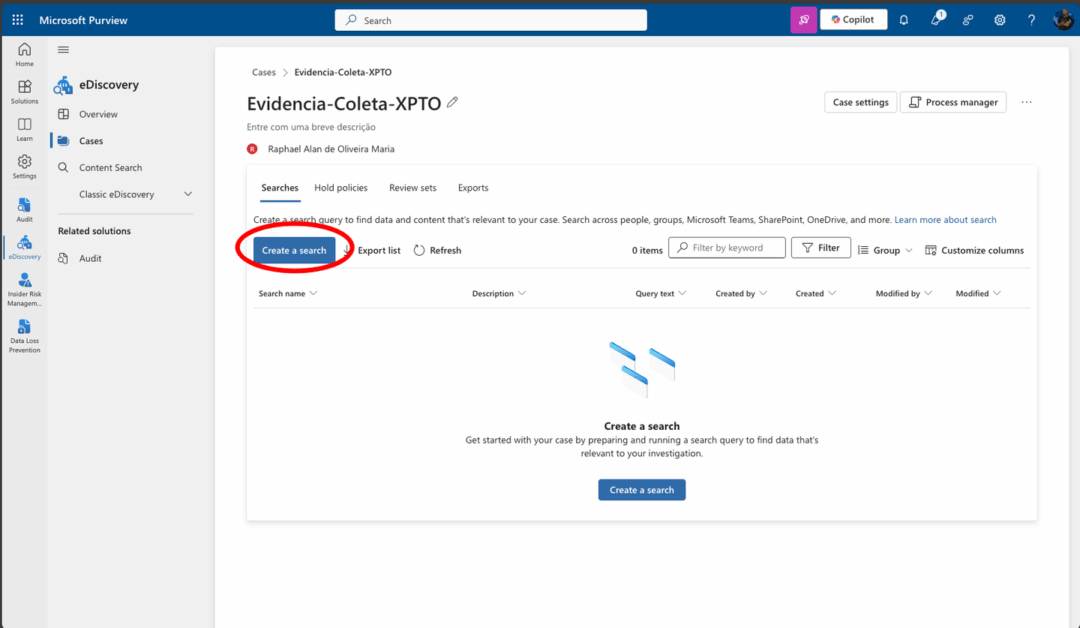Open Process manager

953,102
